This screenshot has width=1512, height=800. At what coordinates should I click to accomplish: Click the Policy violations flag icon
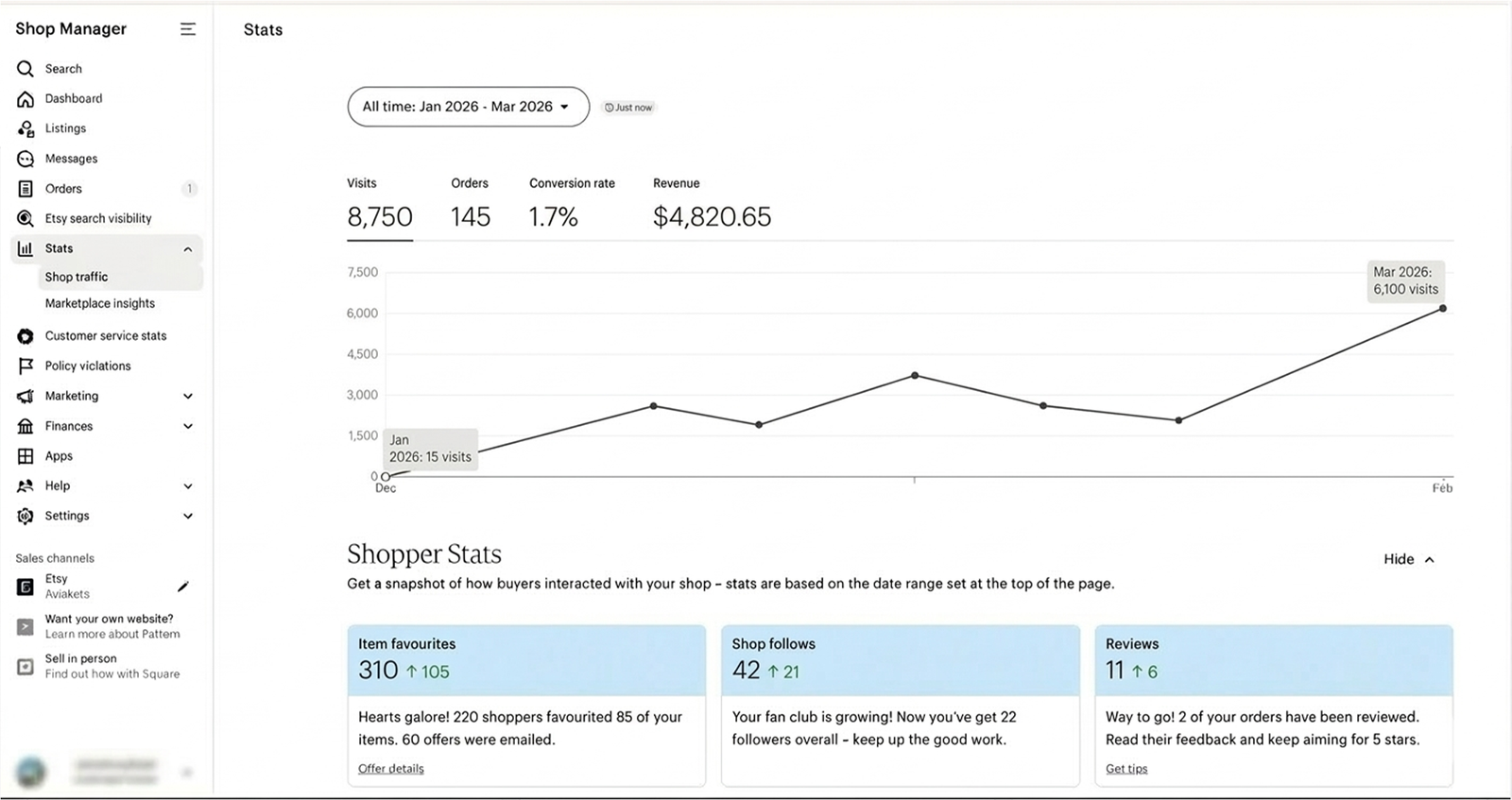[26, 366]
